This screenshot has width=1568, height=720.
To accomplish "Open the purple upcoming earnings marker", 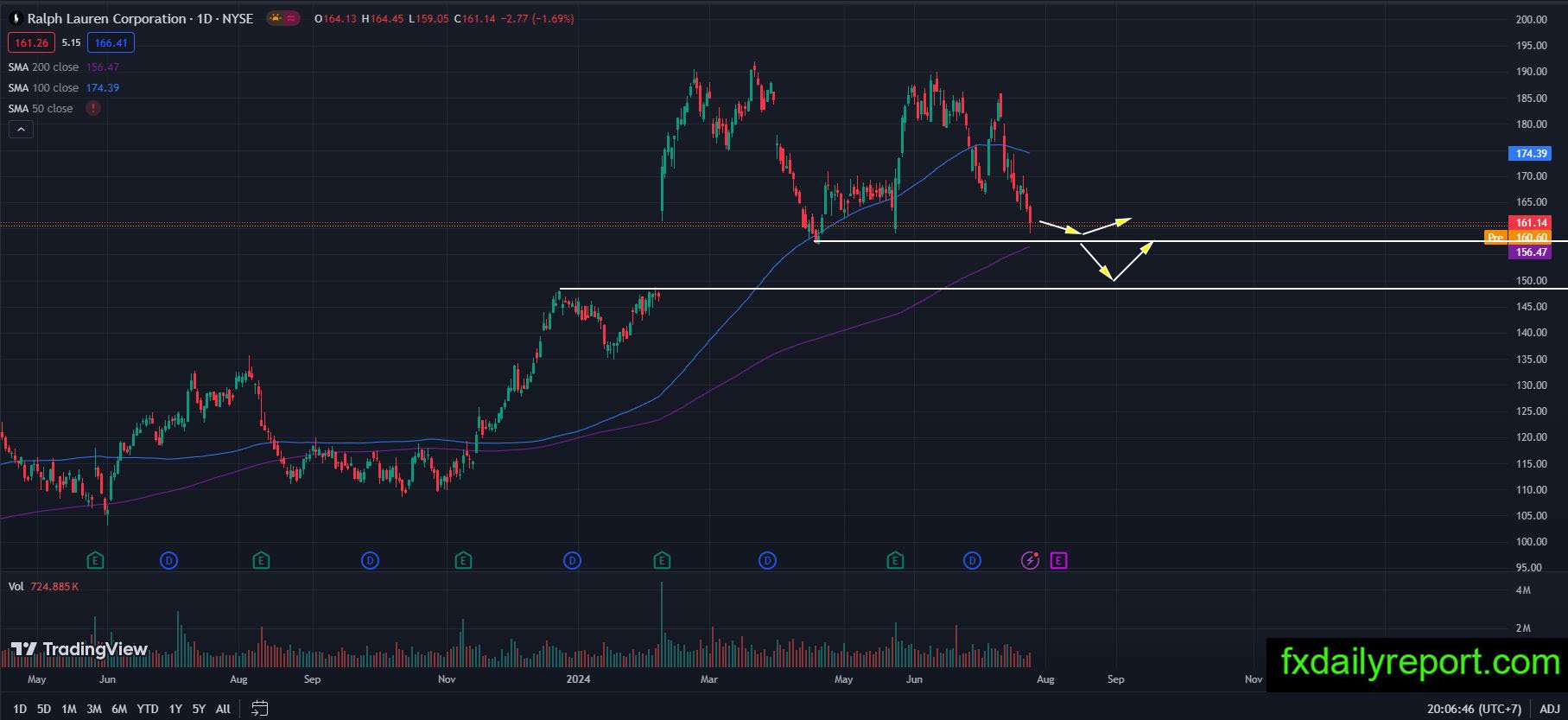I will coord(1058,561).
